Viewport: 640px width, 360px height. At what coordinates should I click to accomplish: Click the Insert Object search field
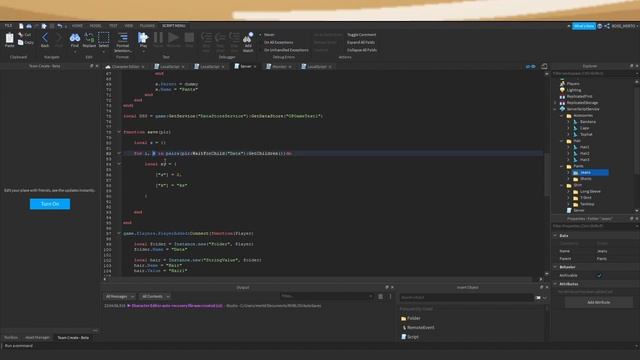466,298
